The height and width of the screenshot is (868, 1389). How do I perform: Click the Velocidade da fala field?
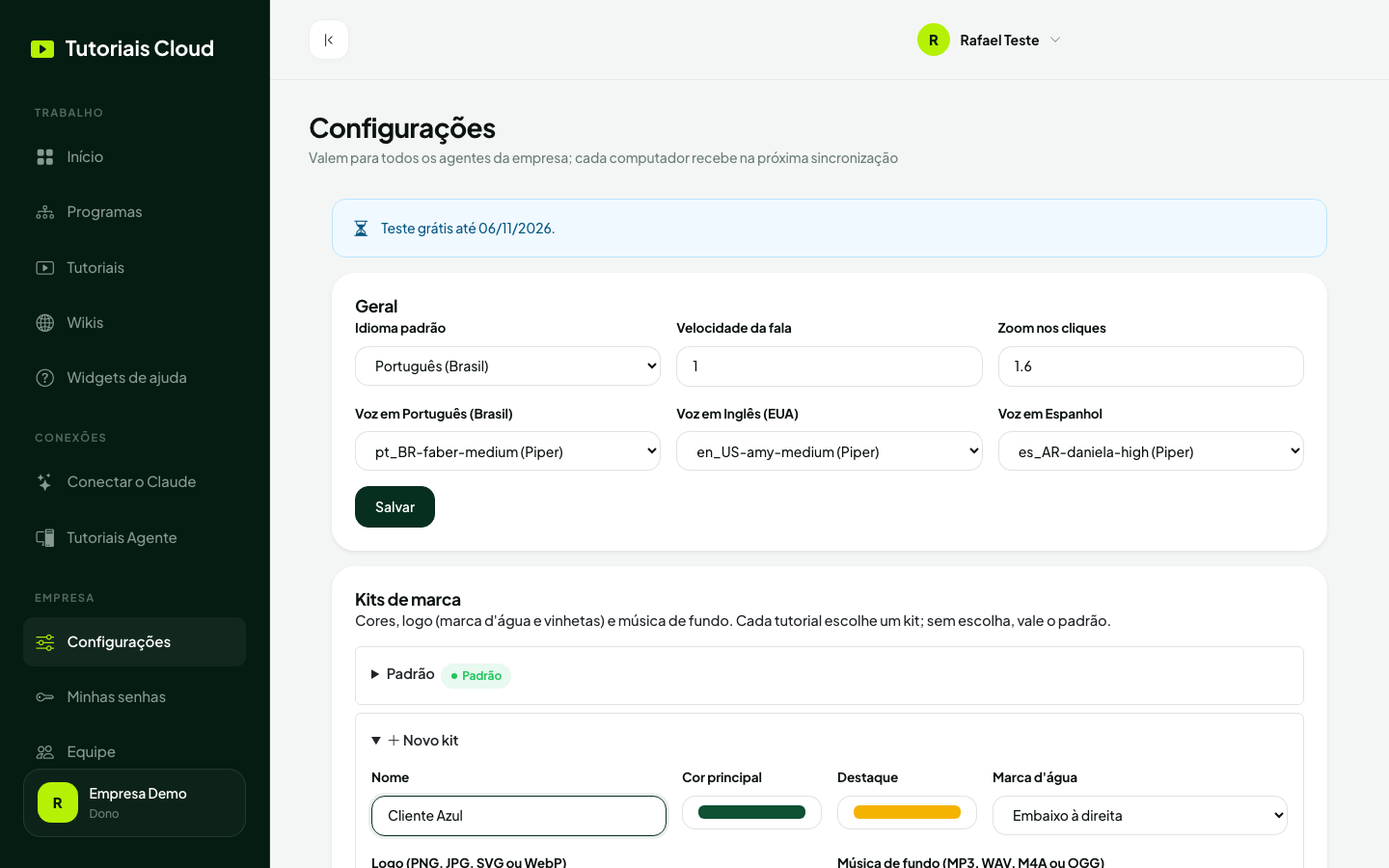tap(829, 366)
